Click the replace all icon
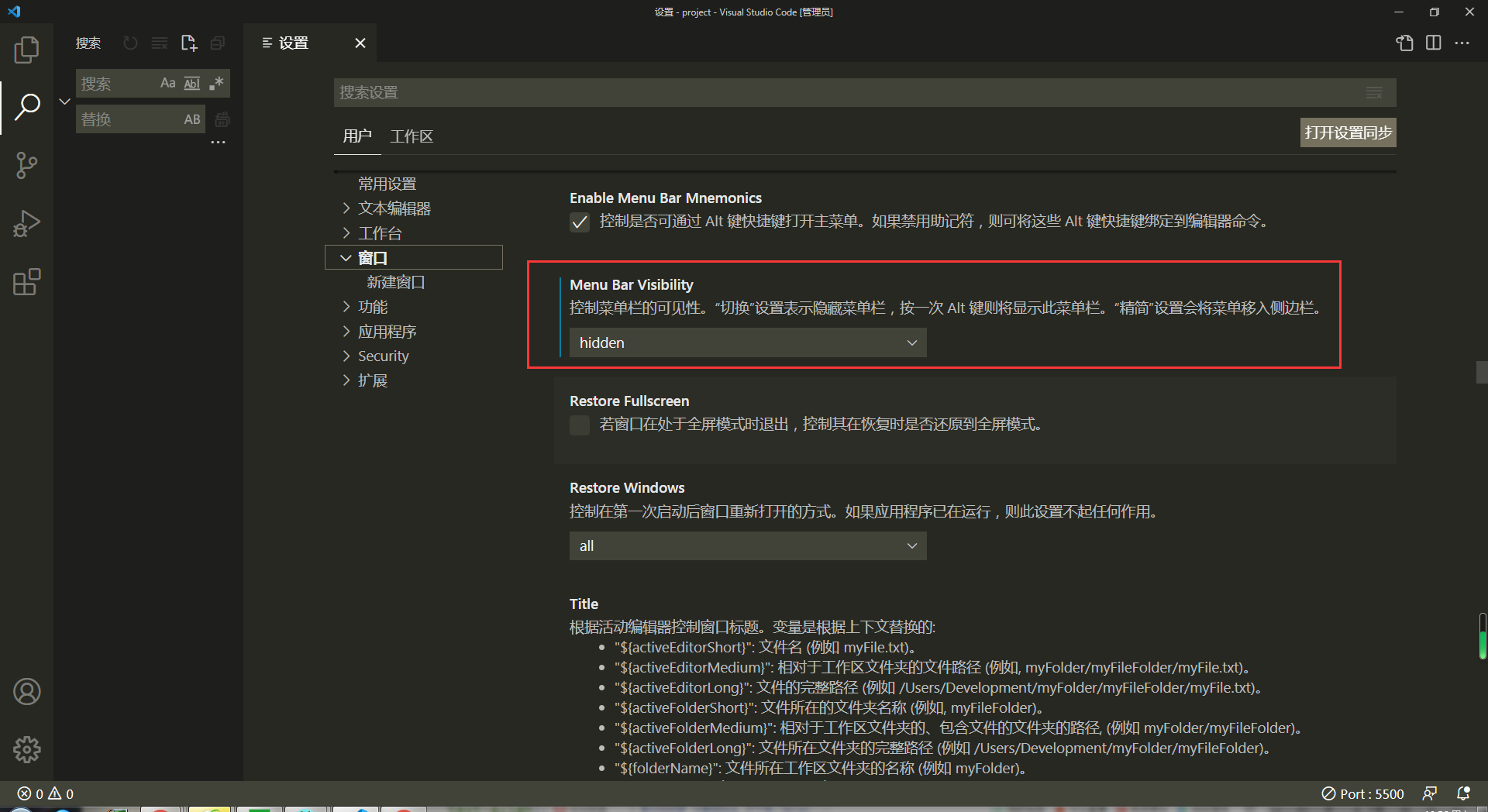This screenshot has height=812, width=1488. 222,119
